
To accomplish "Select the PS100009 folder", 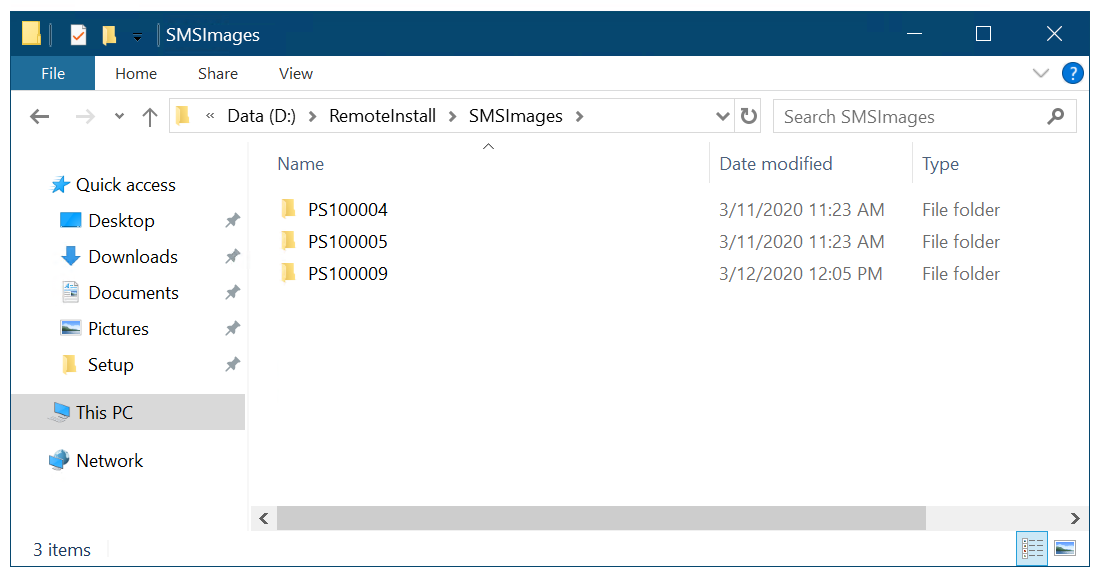I will pyautogui.click(x=347, y=274).
